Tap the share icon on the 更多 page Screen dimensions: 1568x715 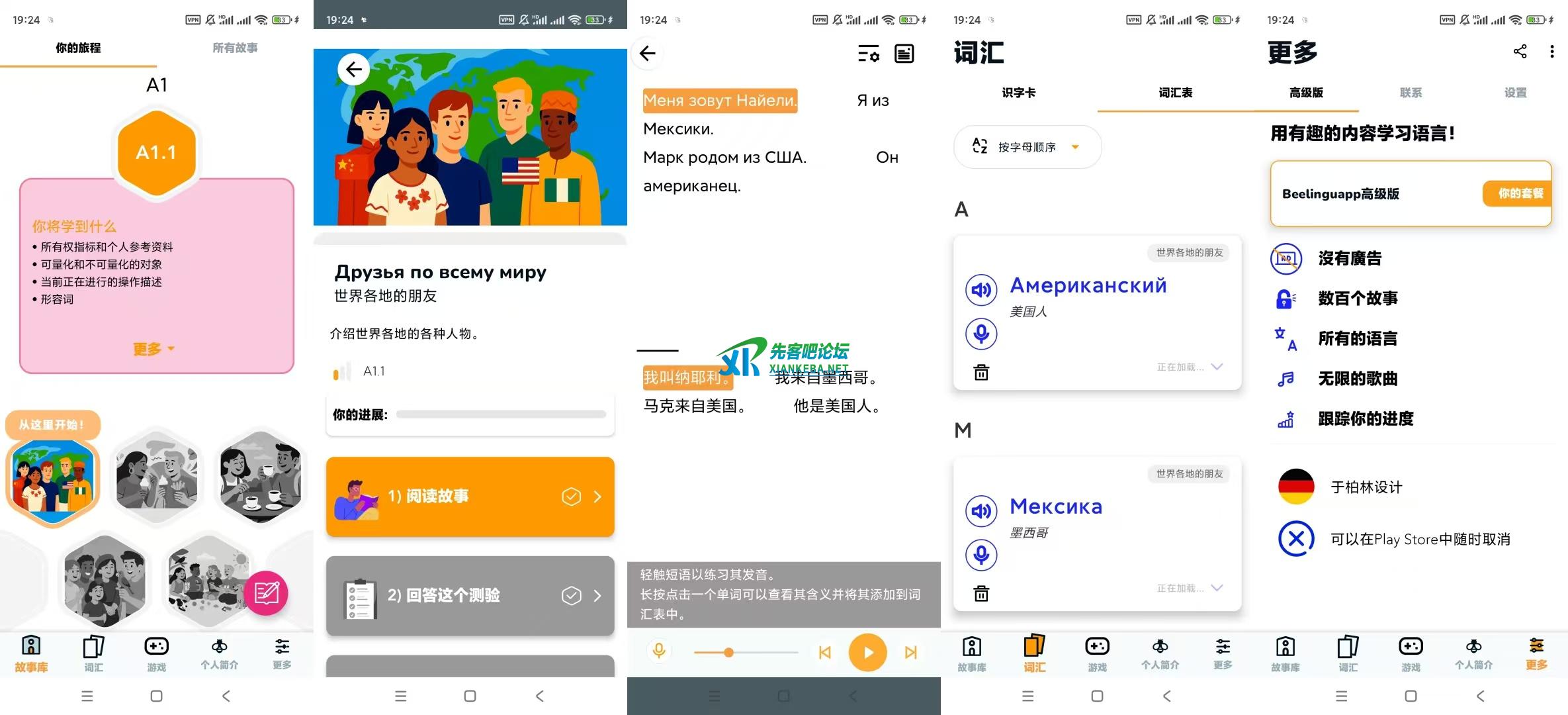[1519, 51]
